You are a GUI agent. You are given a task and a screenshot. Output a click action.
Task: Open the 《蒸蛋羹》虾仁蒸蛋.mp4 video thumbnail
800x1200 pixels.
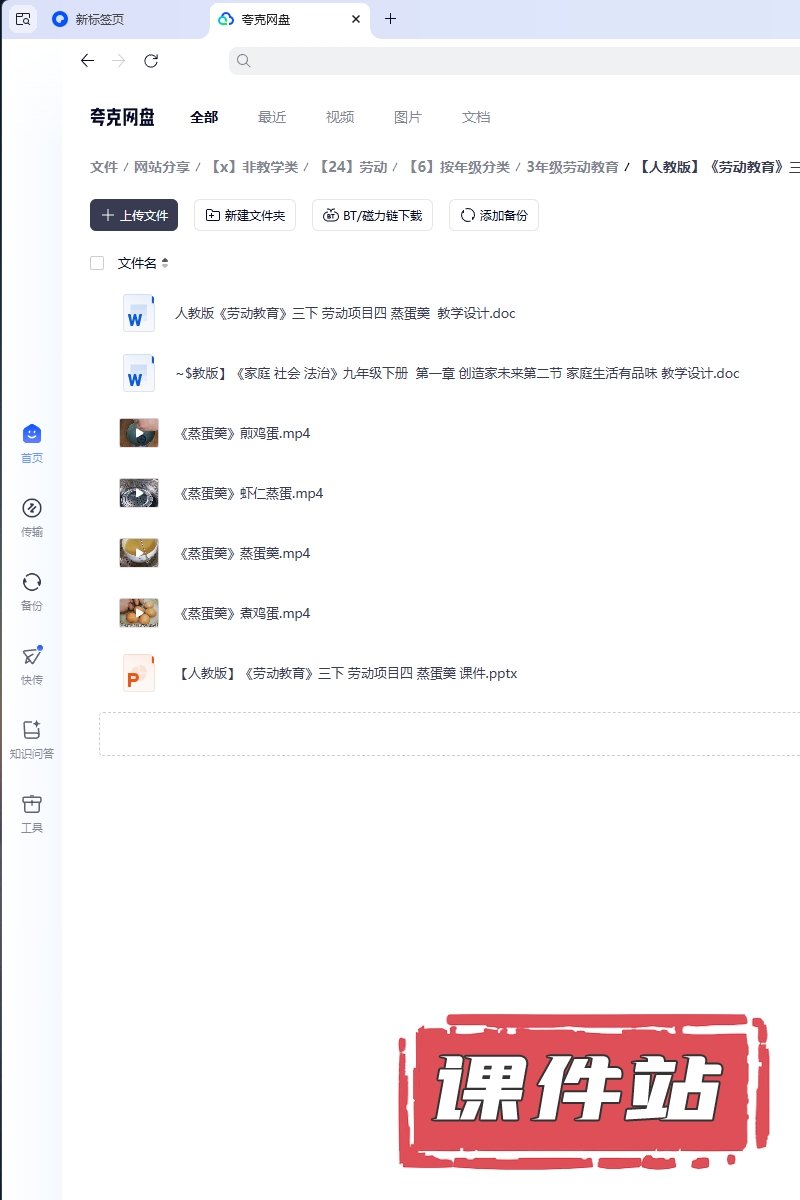pyautogui.click(x=139, y=493)
